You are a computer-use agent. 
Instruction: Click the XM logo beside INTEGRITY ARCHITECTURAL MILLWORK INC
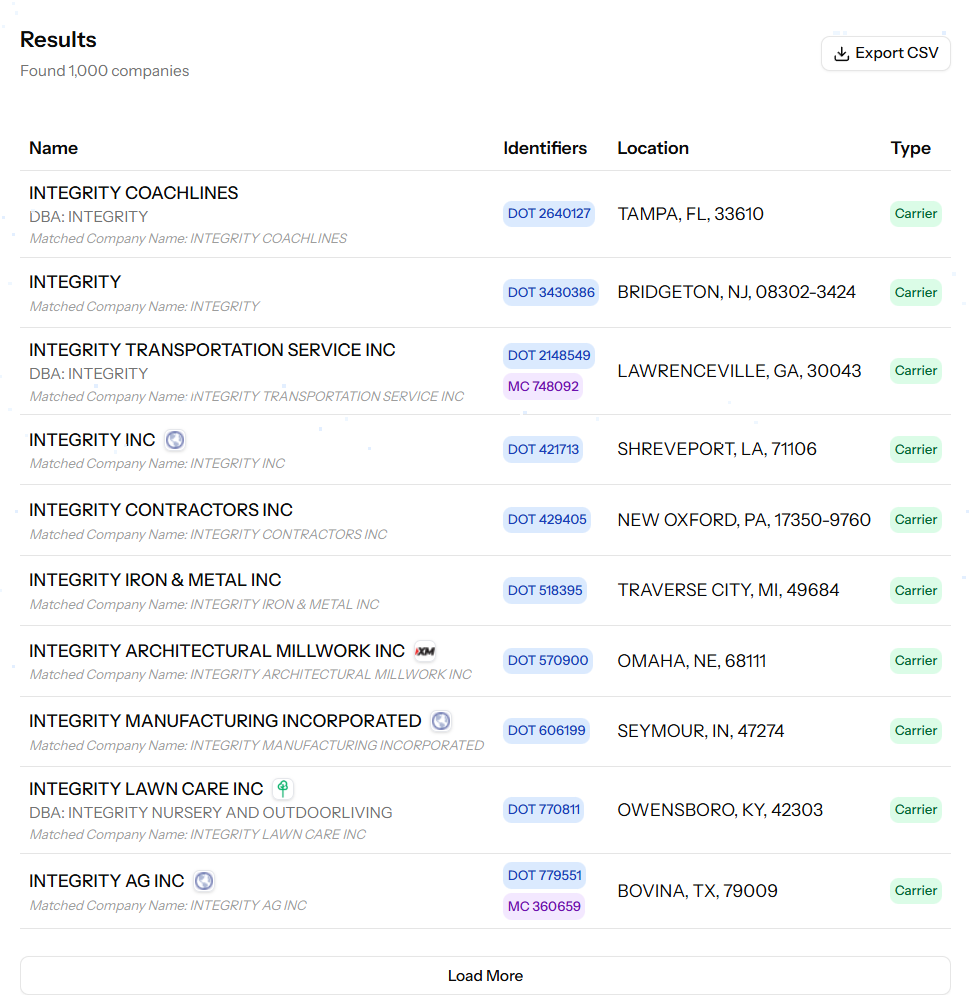(426, 650)
